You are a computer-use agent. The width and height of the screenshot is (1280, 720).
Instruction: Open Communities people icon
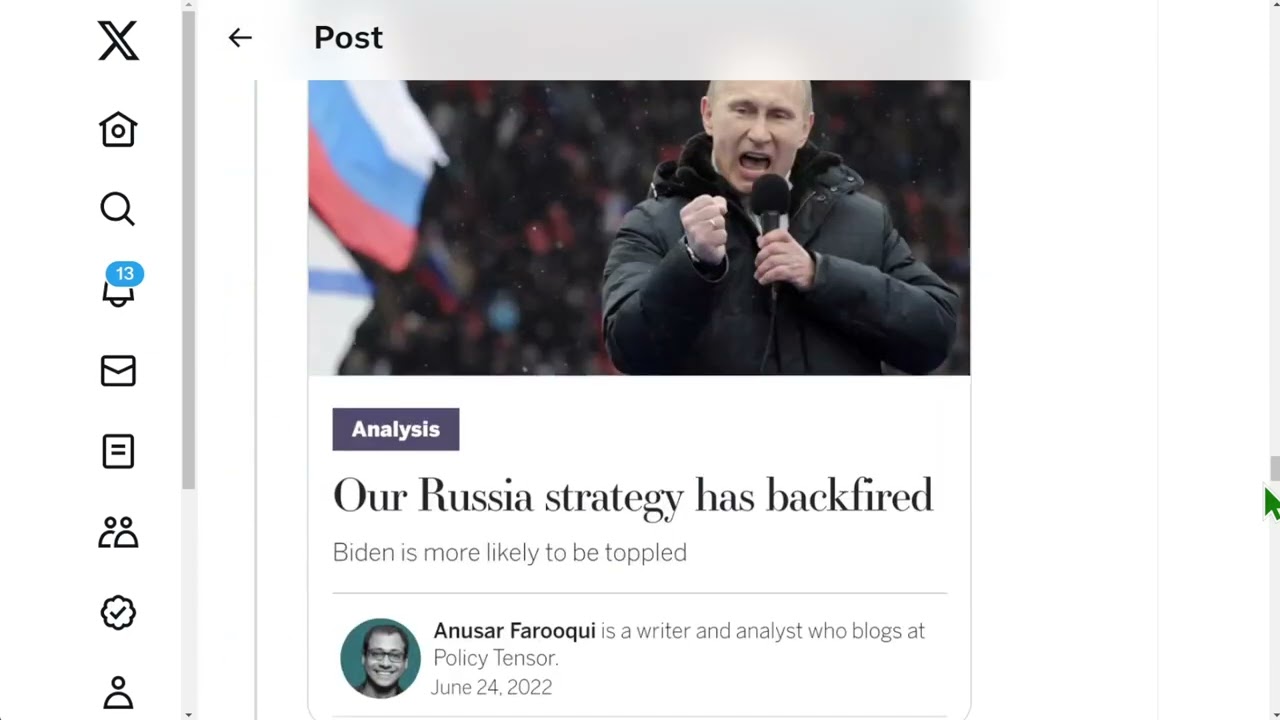click(x=118, y=532)
